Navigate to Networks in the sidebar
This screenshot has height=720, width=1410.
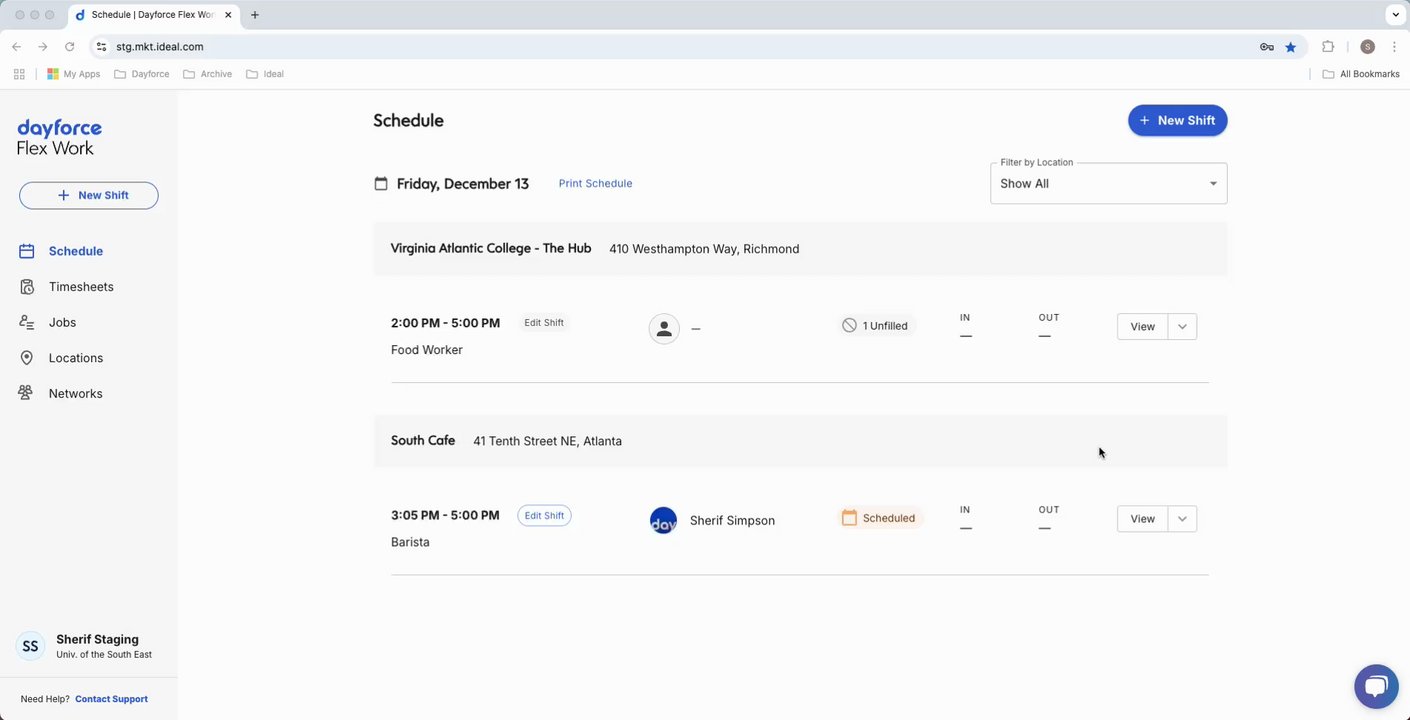pos(75,394)
